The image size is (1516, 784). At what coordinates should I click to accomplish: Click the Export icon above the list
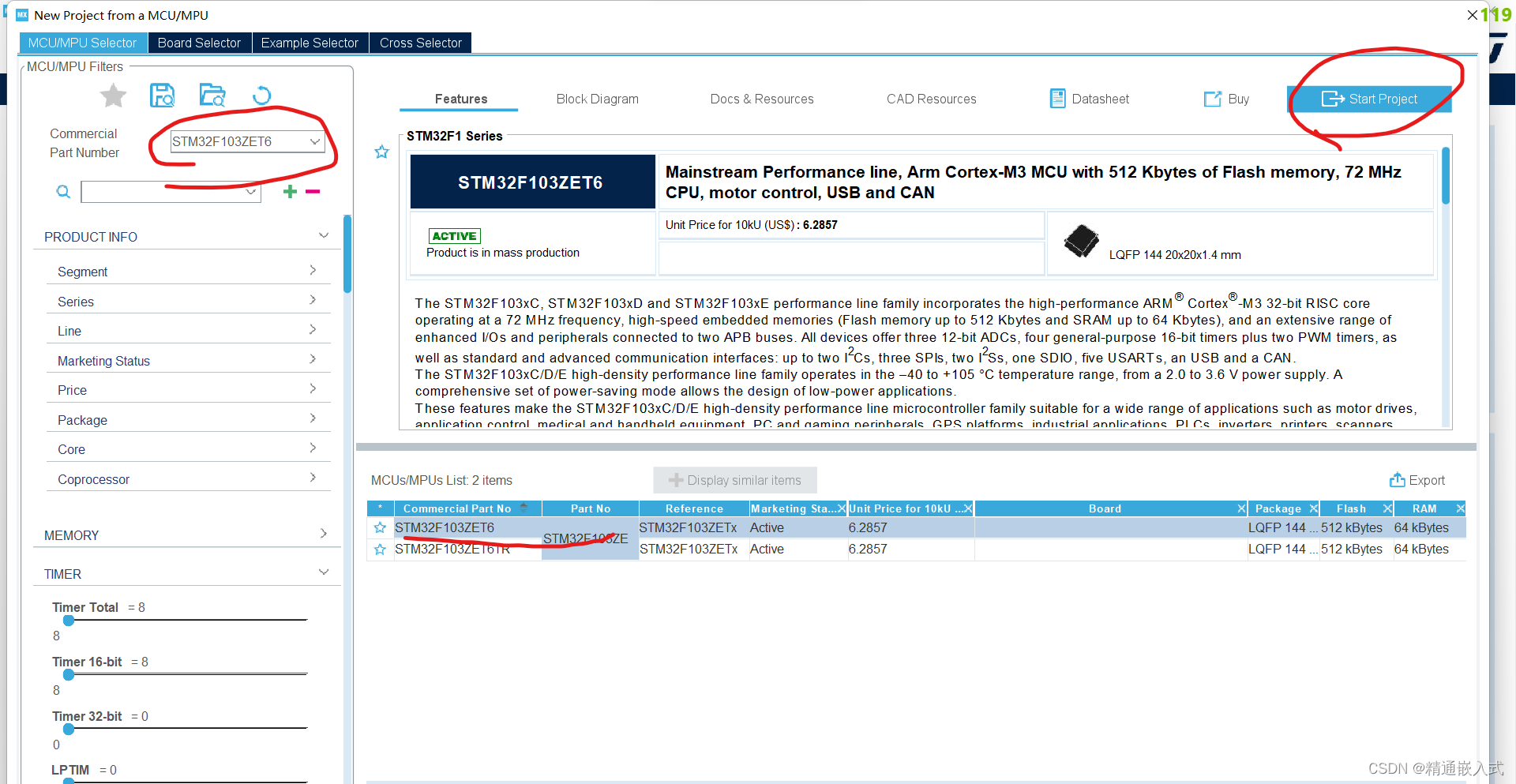[1397, 479]
